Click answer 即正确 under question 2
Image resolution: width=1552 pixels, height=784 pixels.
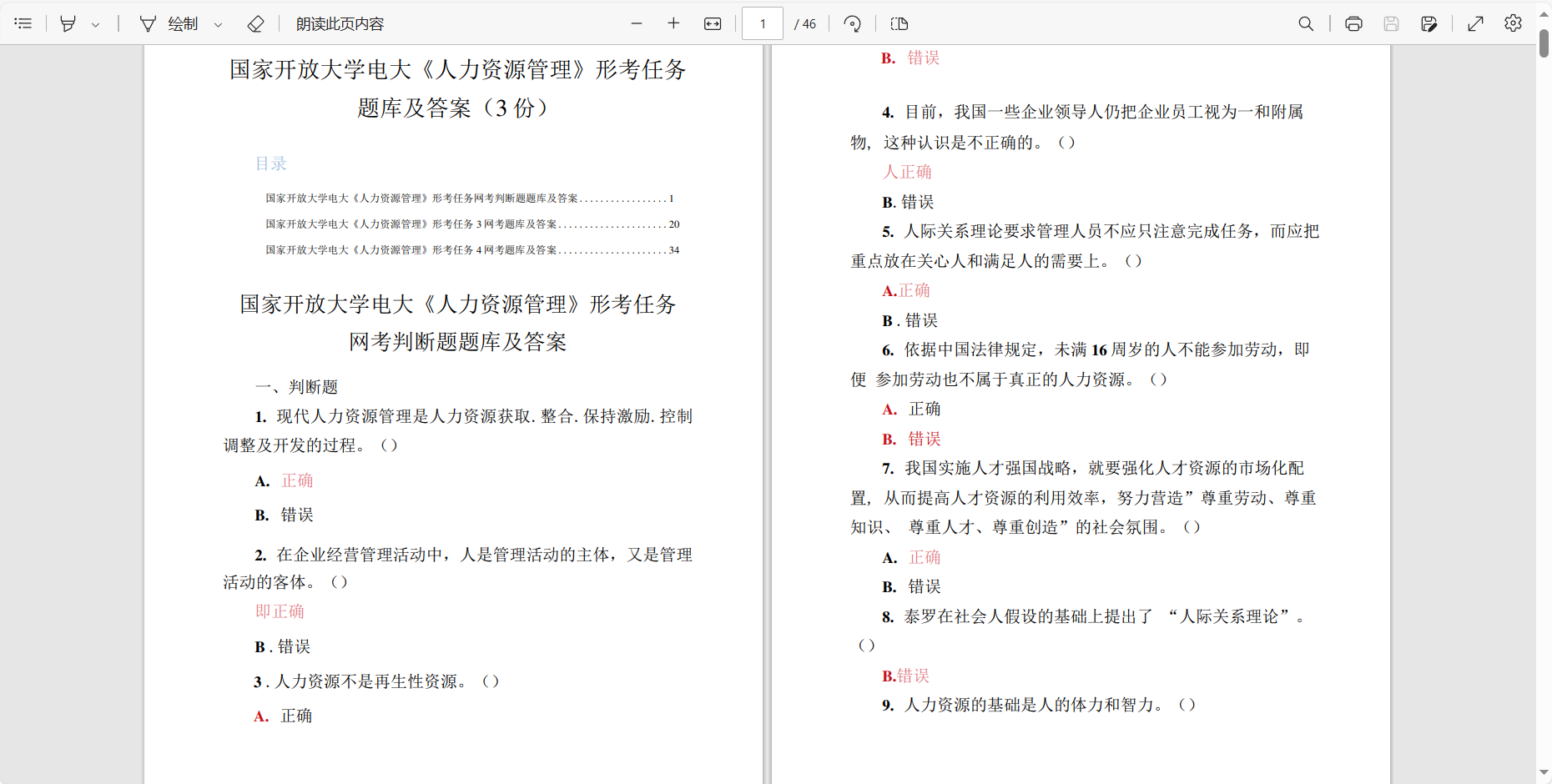pos(280,611)
